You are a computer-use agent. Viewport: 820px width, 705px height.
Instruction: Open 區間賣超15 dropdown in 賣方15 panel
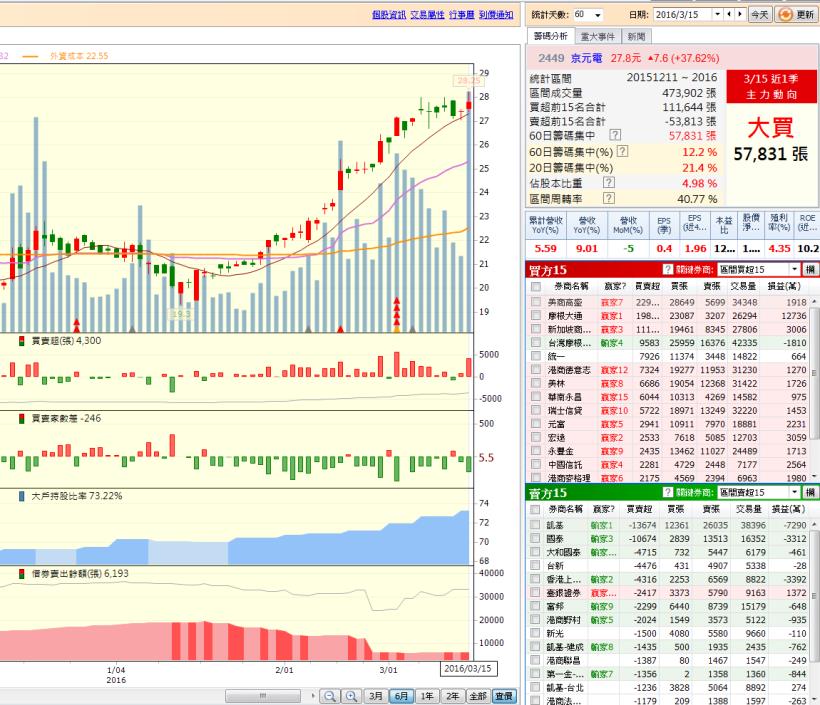coord(794,493)
